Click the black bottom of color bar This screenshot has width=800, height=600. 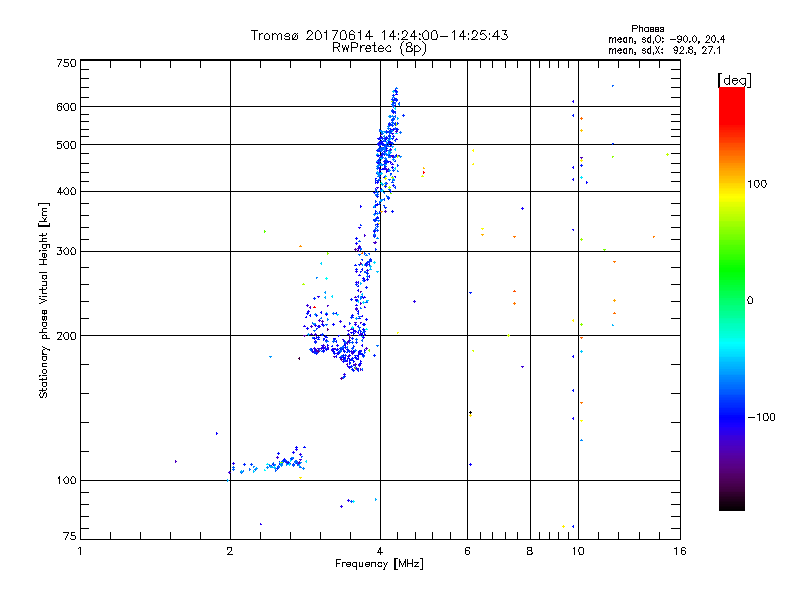(732, 503)
